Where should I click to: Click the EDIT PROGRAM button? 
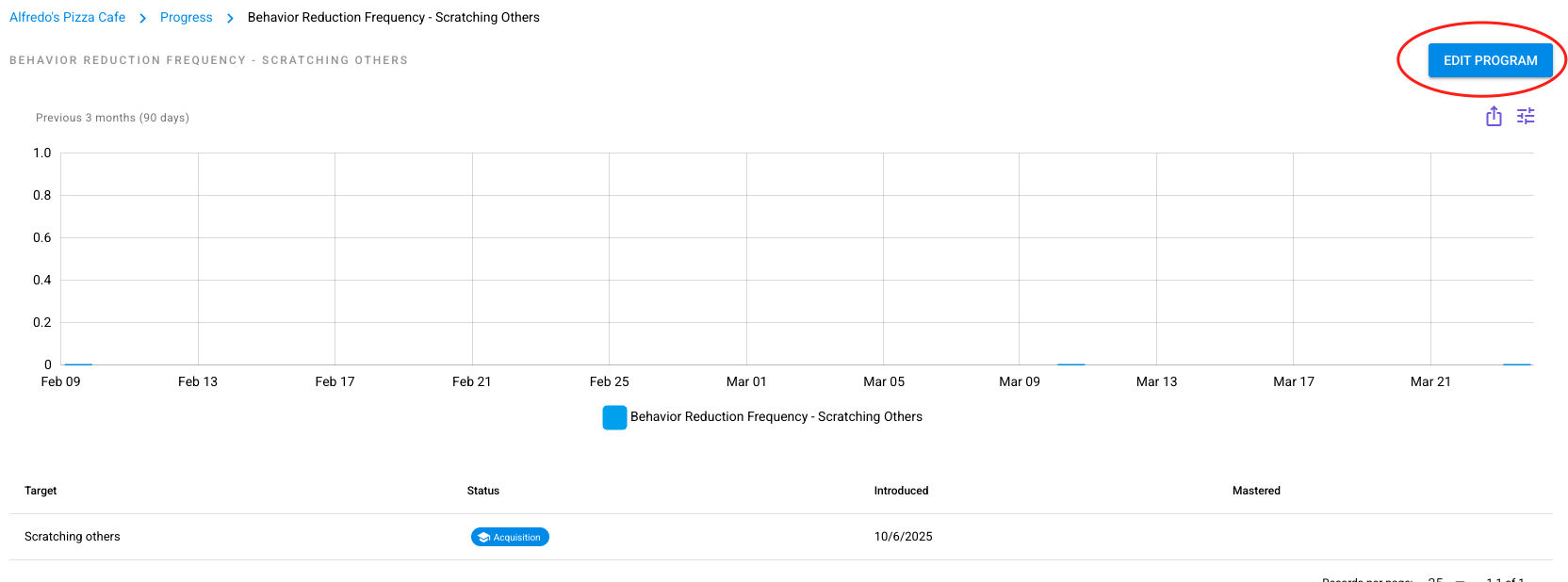point(1490,60)
